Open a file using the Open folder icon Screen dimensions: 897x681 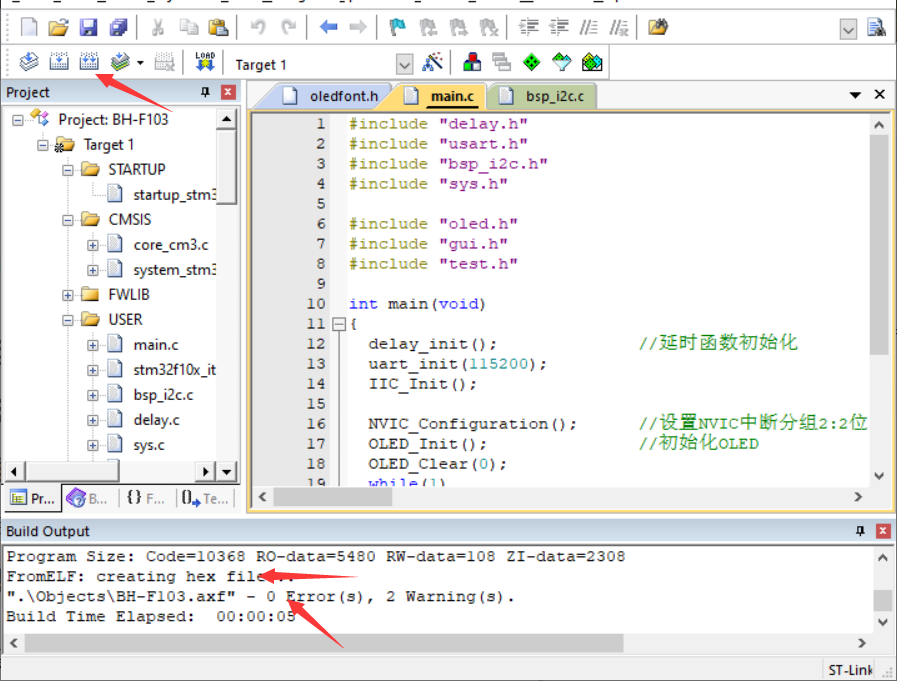point(58,27)
